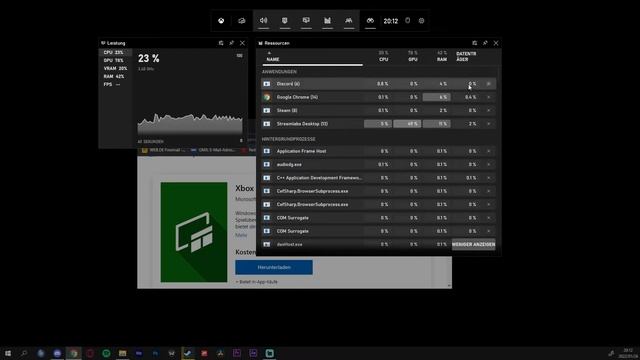Toggle the Capture widget icon in Game Bar
This screenshot has height=360, width=640.
(285, 20)
